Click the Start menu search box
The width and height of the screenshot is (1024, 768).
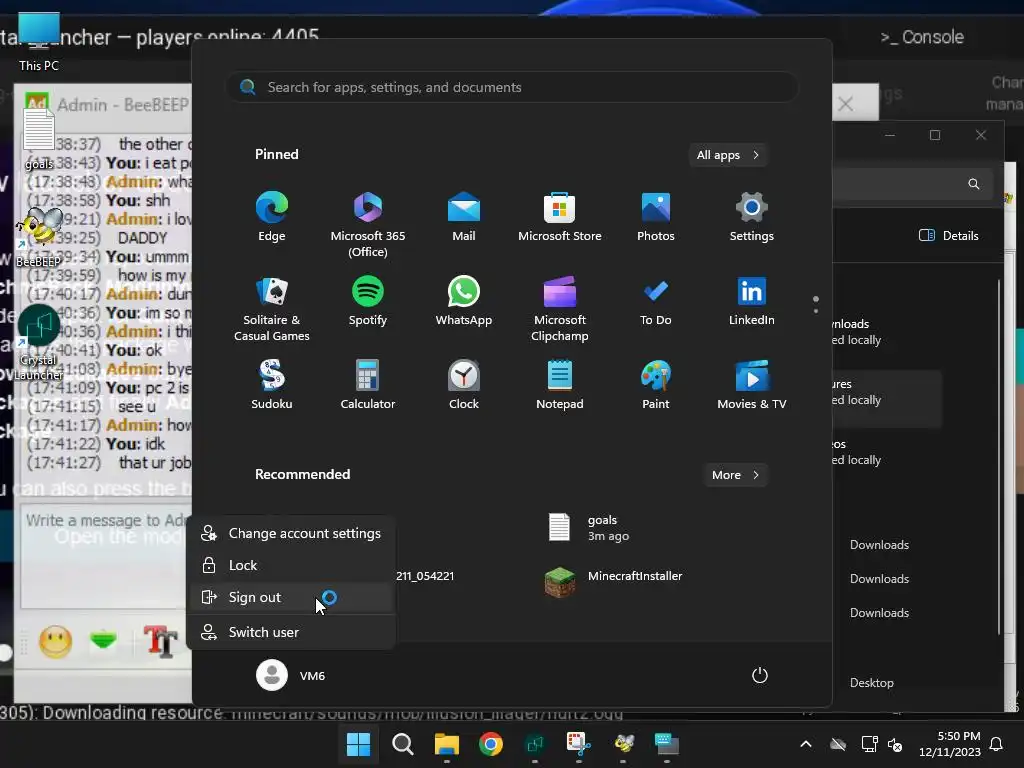(x=512, y=88)
